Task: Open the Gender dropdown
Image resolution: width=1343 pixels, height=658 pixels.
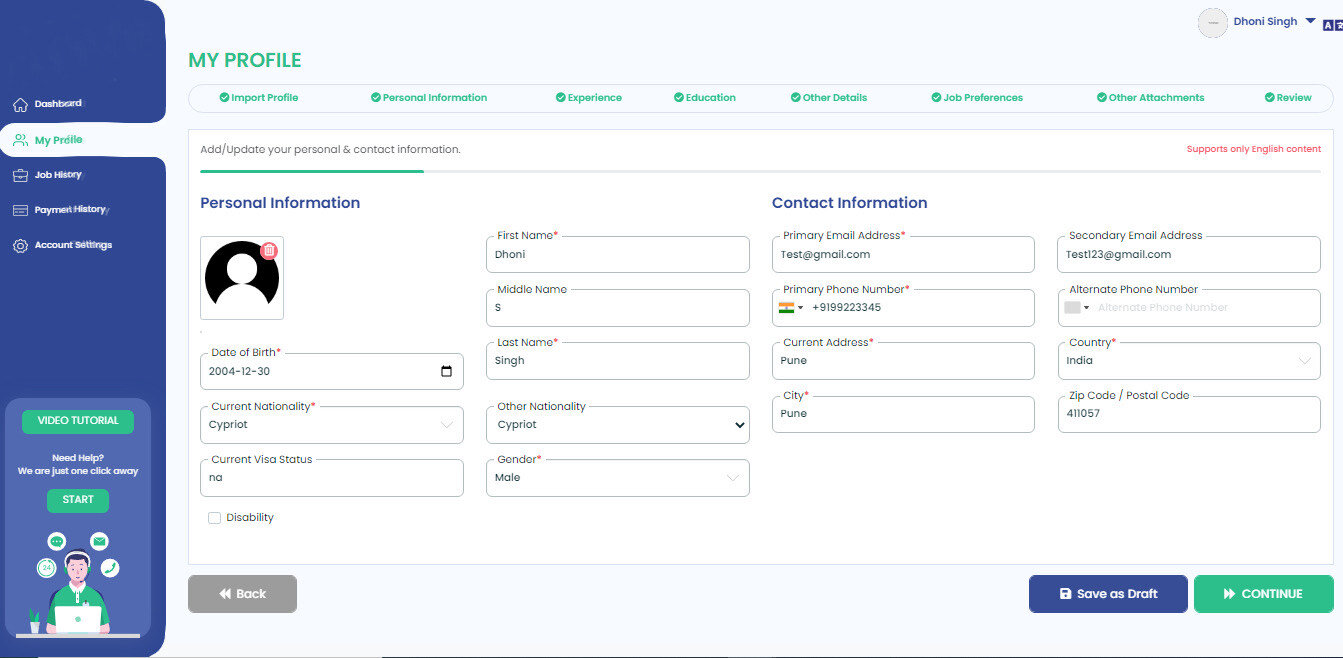Action: click(x=733, y=478)
